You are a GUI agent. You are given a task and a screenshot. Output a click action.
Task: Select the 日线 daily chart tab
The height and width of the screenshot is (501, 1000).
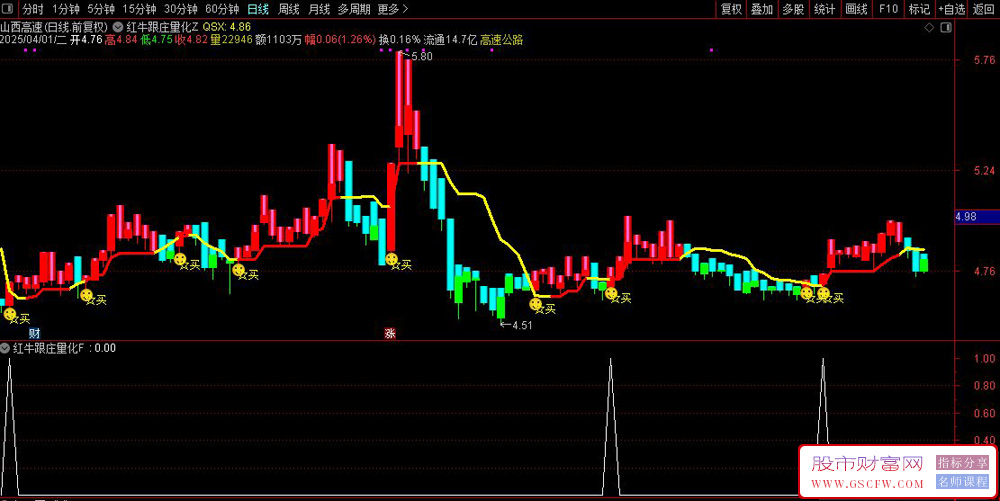(258, 9)
